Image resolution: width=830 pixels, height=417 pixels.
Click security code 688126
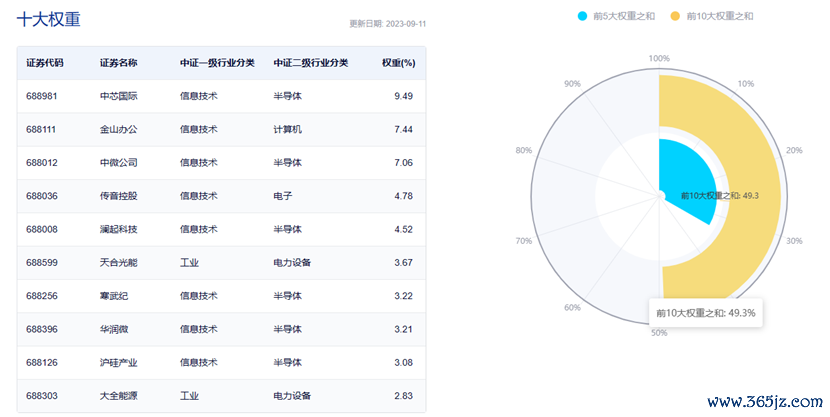coord(42,363)
